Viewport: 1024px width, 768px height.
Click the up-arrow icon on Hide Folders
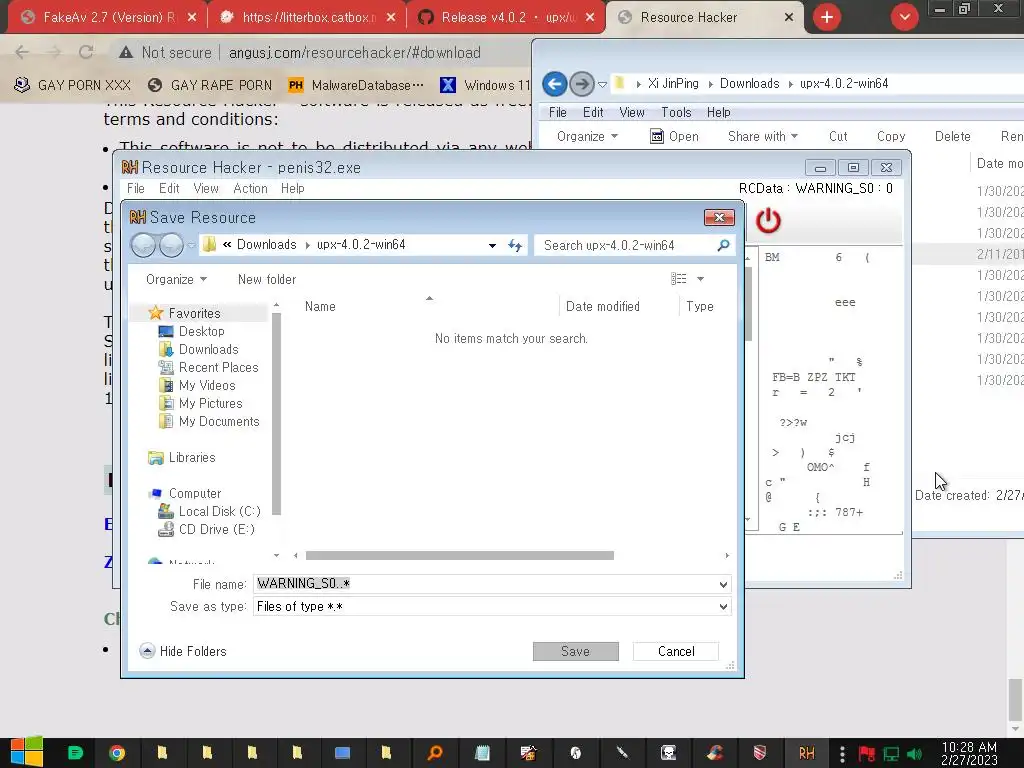147,651
